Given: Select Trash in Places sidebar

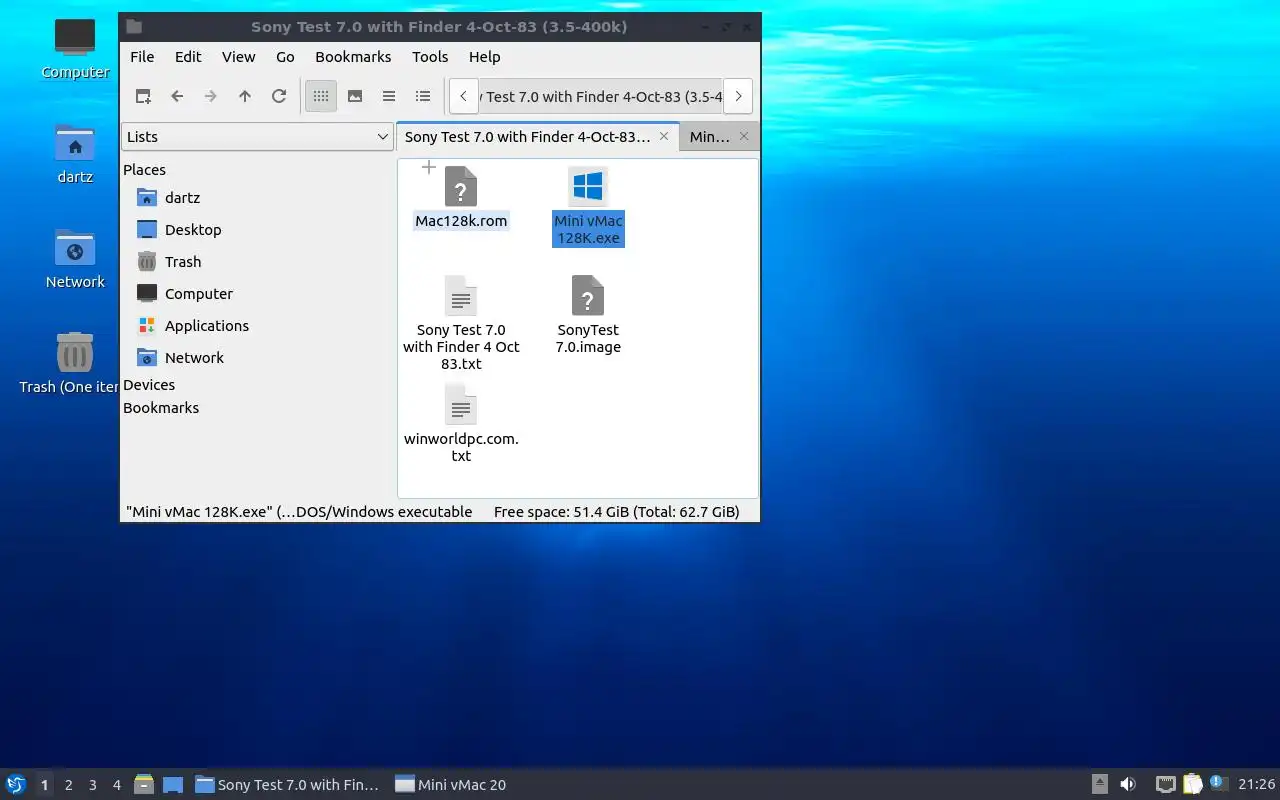Looking at the screenshot, I should [183, 262].
